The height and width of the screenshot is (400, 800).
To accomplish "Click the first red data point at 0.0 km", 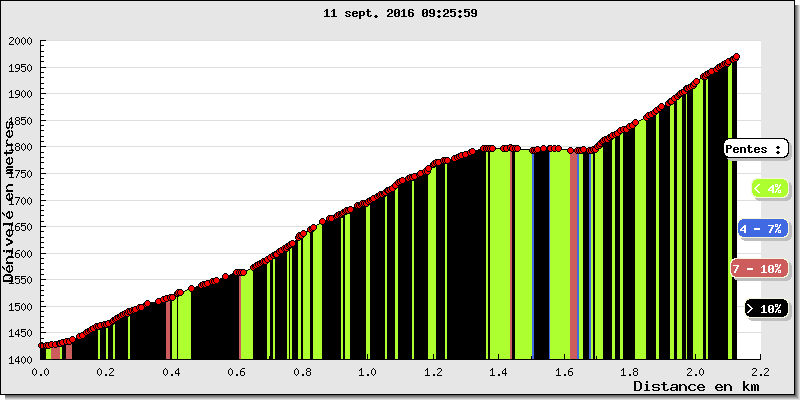I will coord(42,346).
